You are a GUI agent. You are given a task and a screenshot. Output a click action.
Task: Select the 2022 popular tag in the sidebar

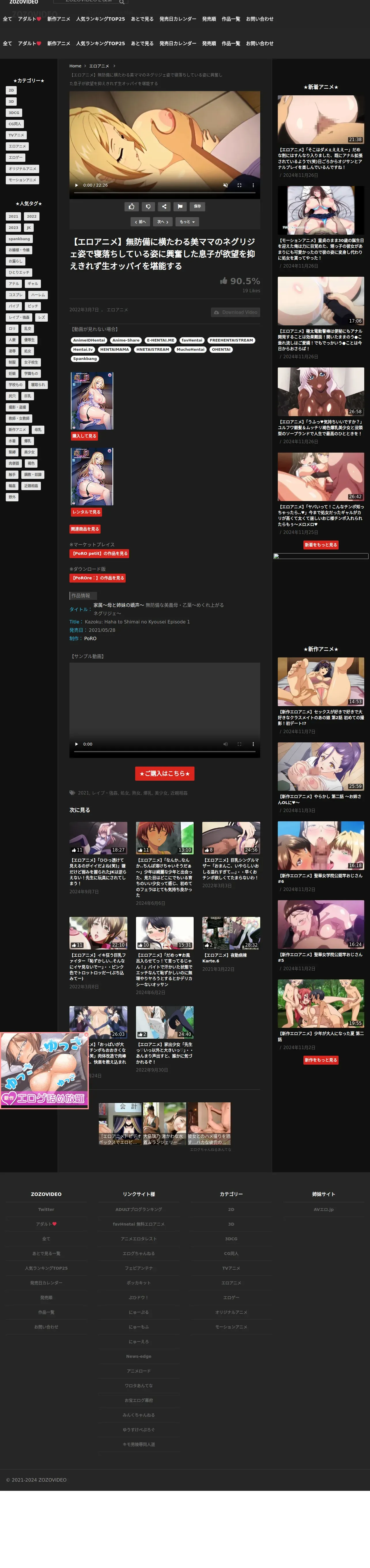point(32,216)
